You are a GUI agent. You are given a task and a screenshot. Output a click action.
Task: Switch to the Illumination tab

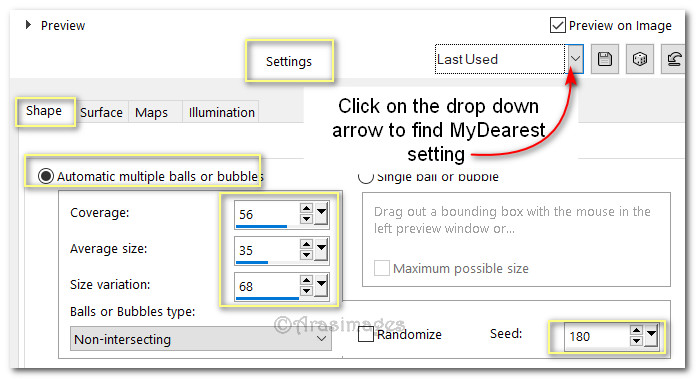pos(221,113)
